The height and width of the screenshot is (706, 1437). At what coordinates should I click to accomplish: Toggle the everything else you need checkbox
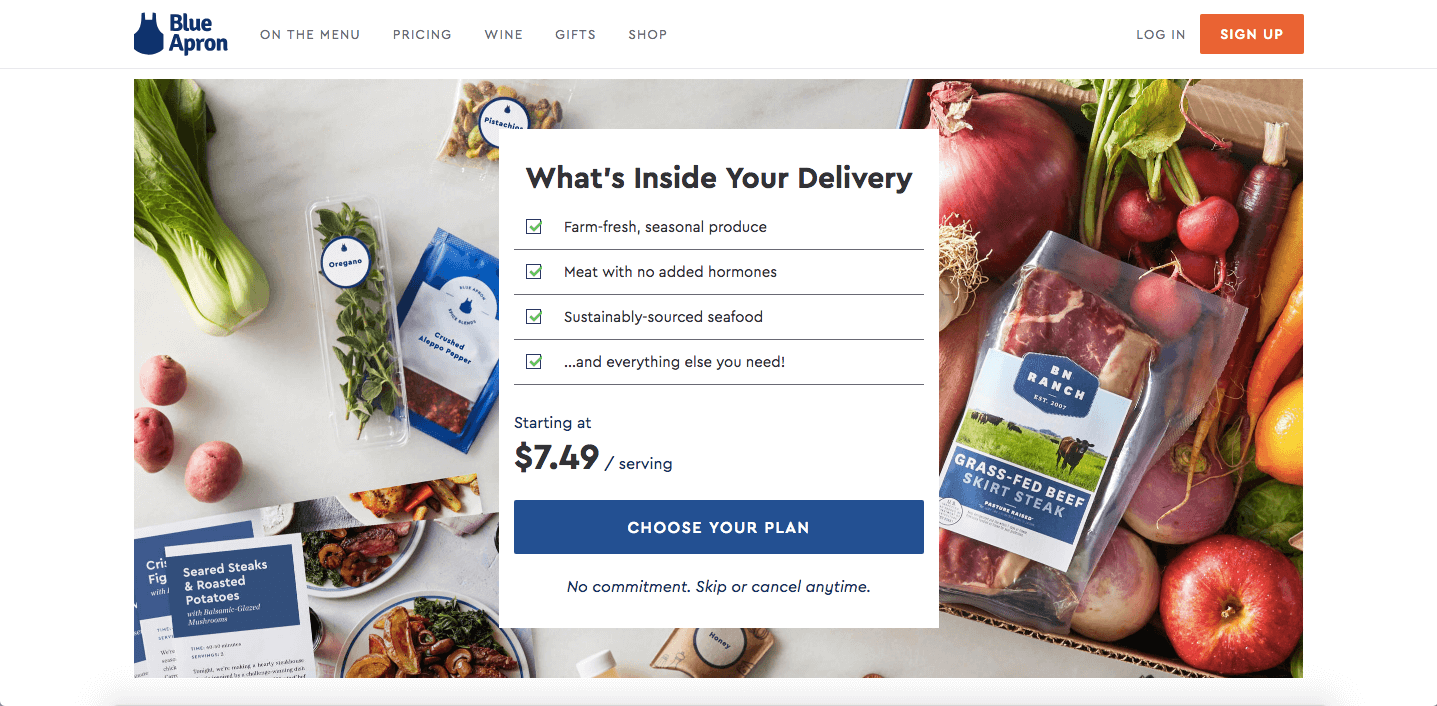coord(534,362)
